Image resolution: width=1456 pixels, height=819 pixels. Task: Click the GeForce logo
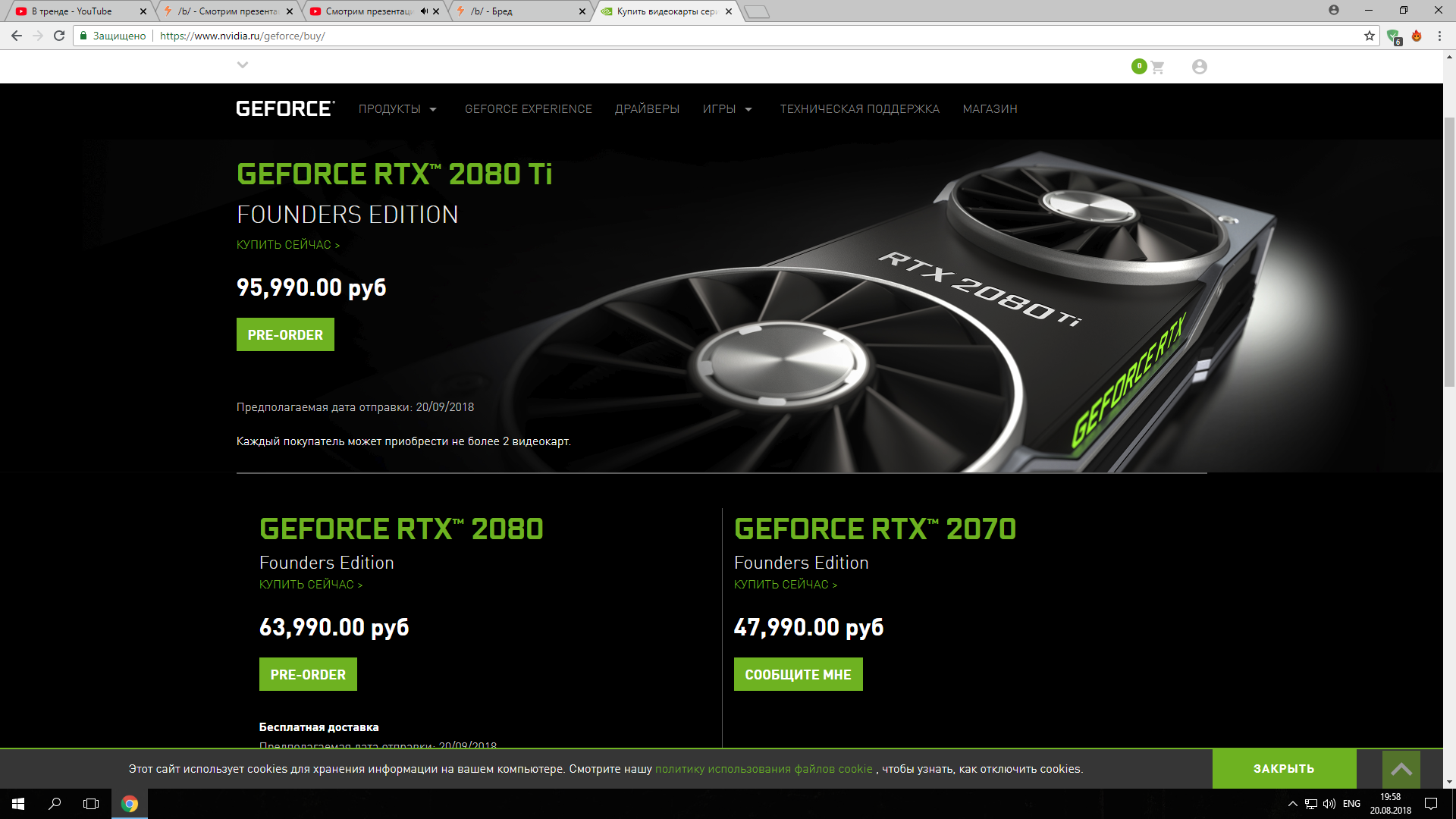click(x=285, y=109)
